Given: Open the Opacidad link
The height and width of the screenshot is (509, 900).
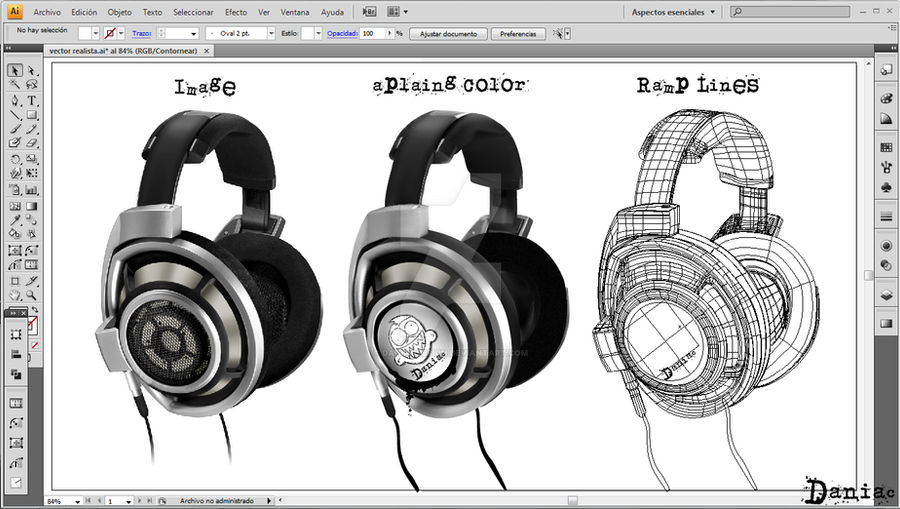Looking at the screenshot, I should (x=342, y=33).
